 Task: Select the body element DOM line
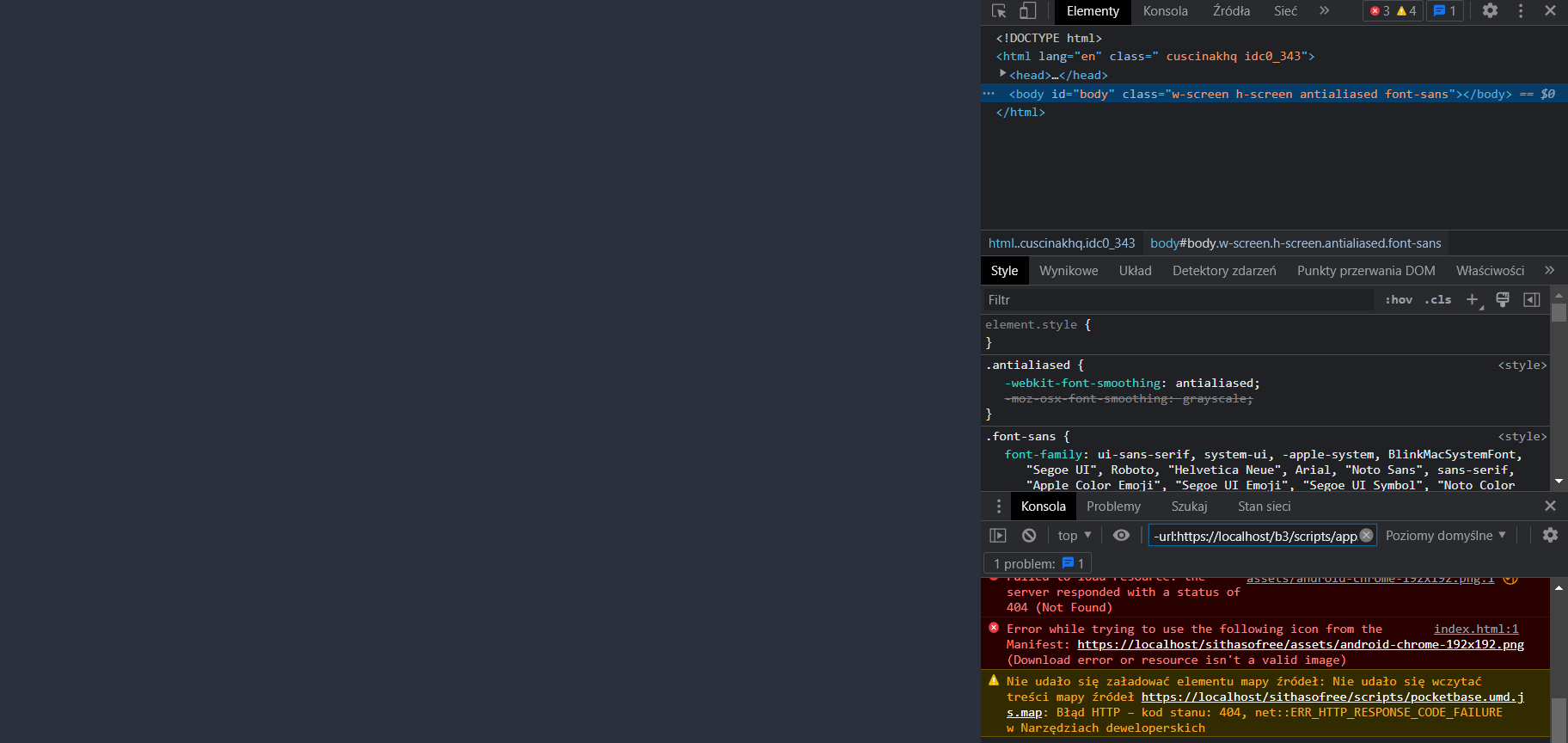pos(1274,94)
